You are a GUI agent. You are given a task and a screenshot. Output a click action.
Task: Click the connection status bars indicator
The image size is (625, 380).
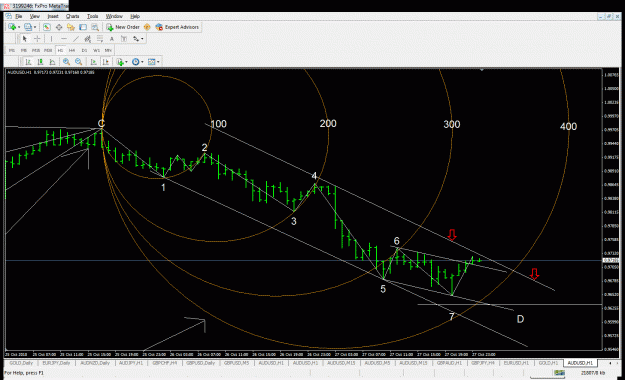(559, 373)
